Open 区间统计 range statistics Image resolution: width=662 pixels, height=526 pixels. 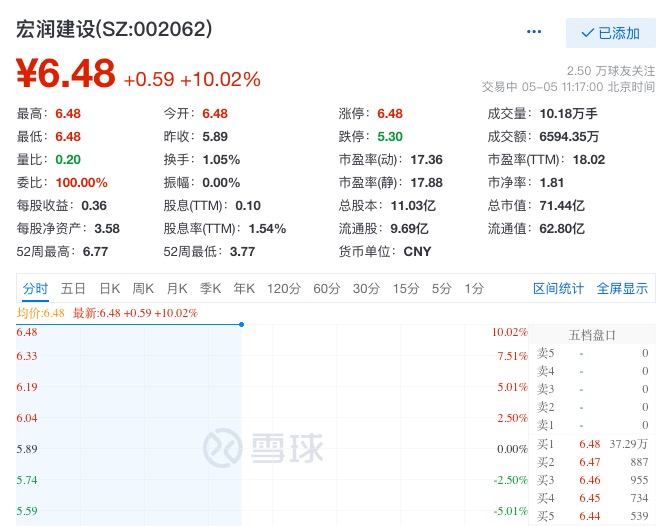[558, 288]
